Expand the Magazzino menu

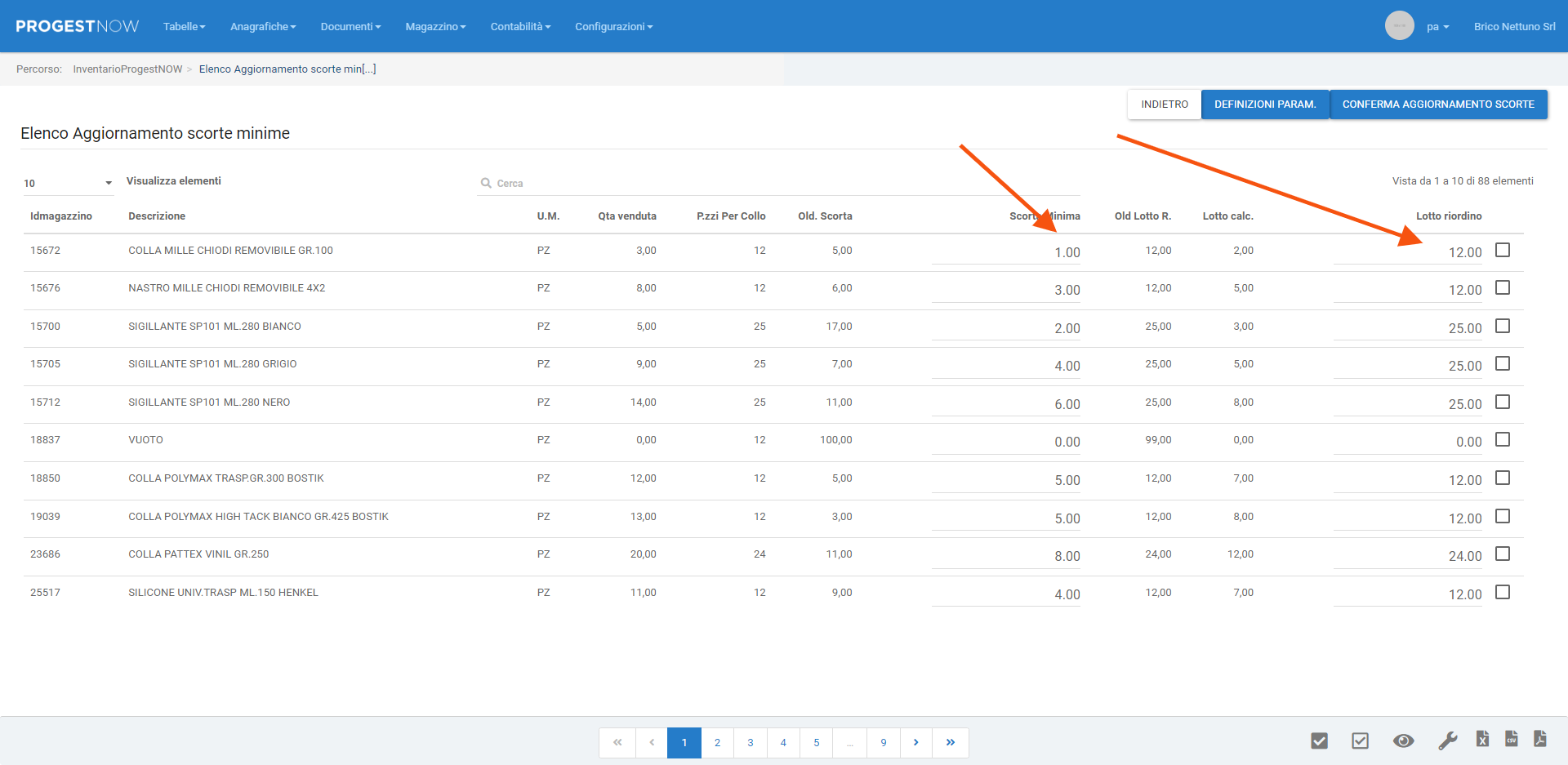click(x=435, y=27)
